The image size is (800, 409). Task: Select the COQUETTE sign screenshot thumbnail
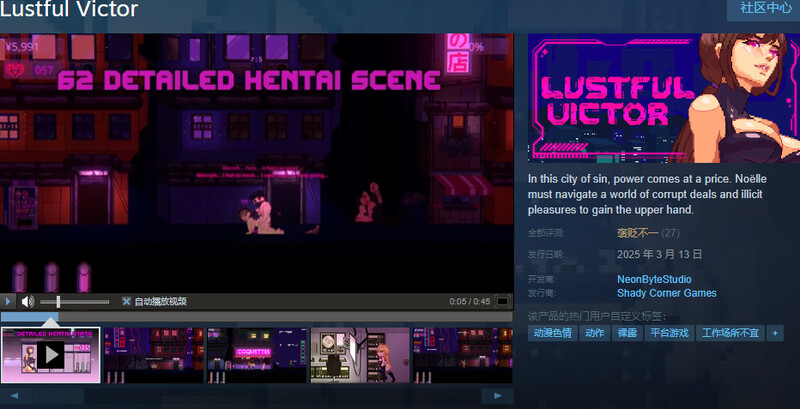257,354
